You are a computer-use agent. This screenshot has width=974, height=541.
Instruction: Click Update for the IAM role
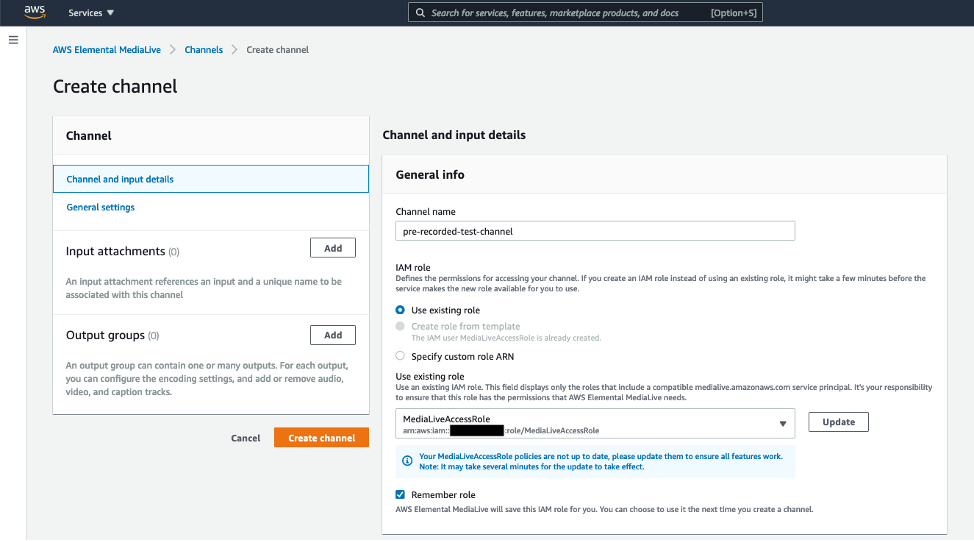839,422
